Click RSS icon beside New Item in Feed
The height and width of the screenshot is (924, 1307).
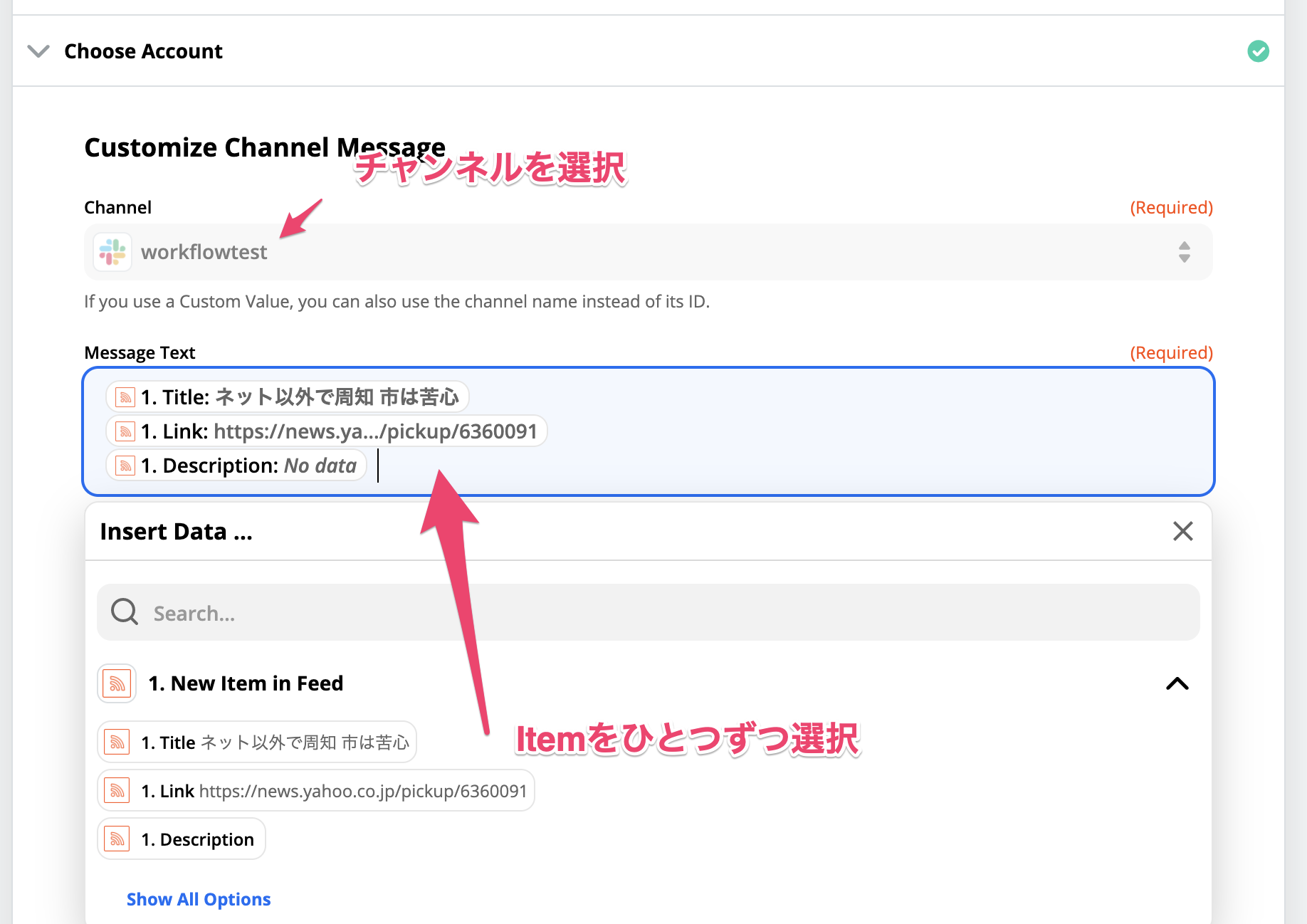point(117,683)
